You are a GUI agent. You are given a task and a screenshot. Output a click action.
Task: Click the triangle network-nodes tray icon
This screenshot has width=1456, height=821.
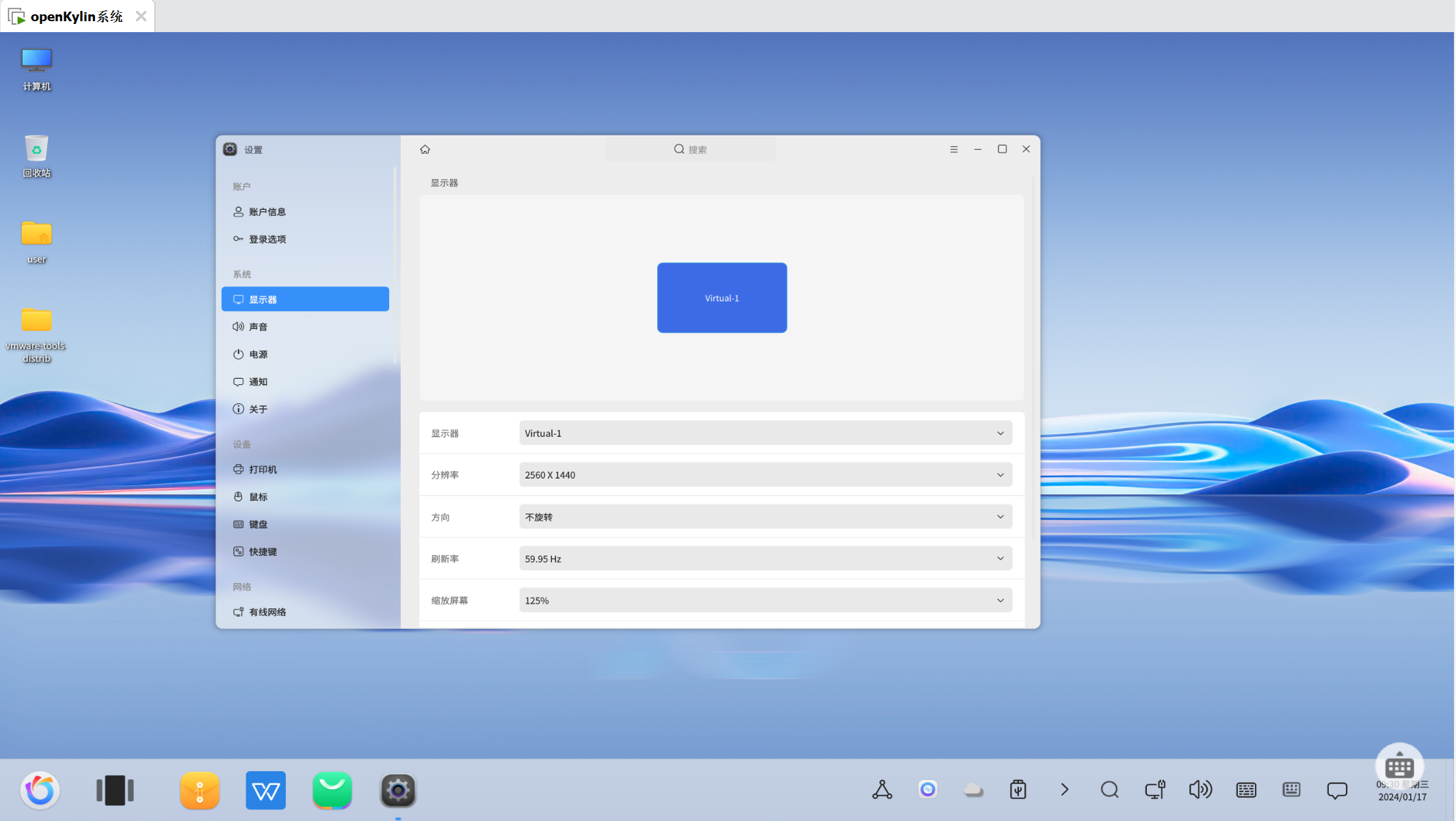[882, 790]
